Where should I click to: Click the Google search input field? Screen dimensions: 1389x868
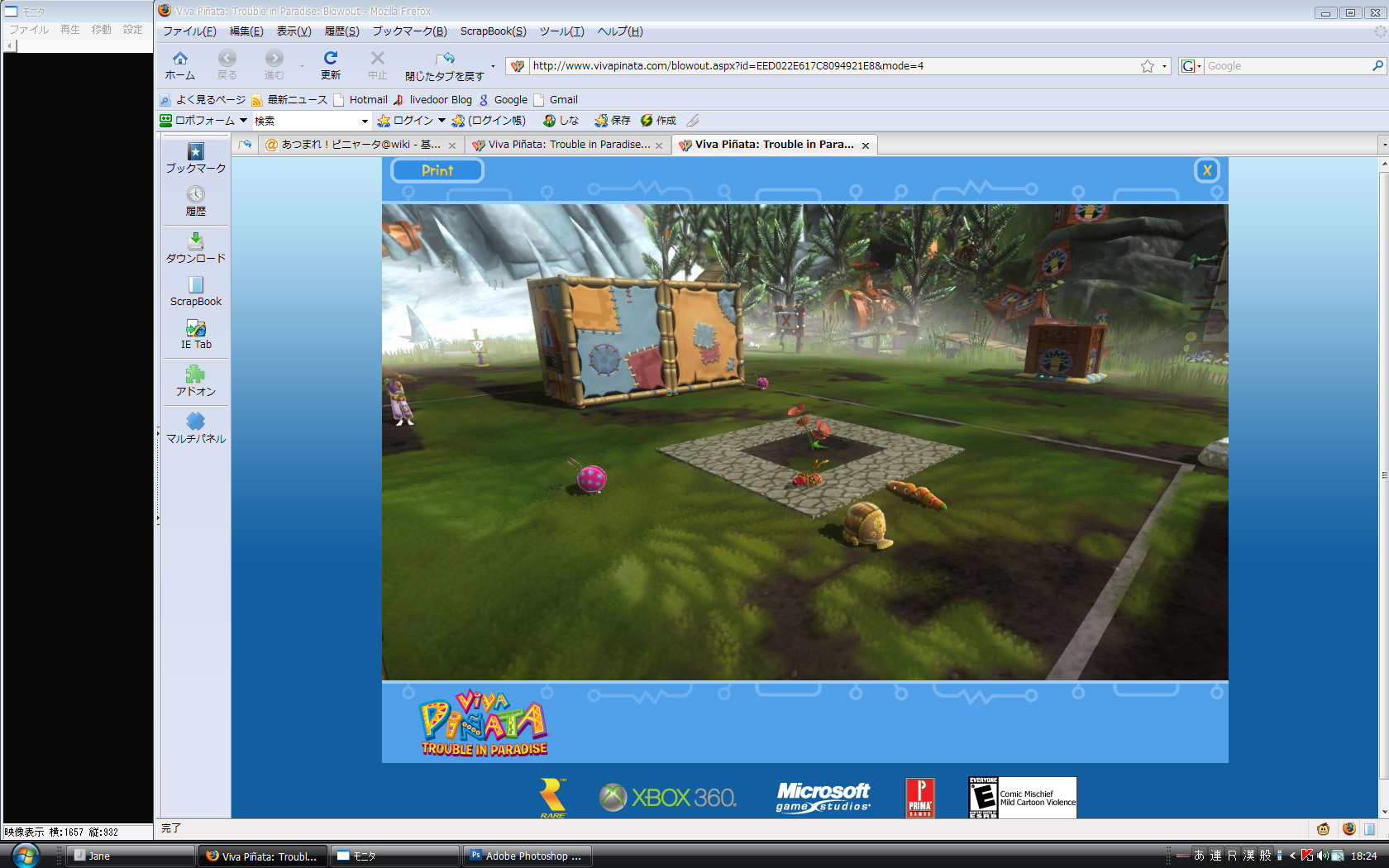tap(1286, 66)
